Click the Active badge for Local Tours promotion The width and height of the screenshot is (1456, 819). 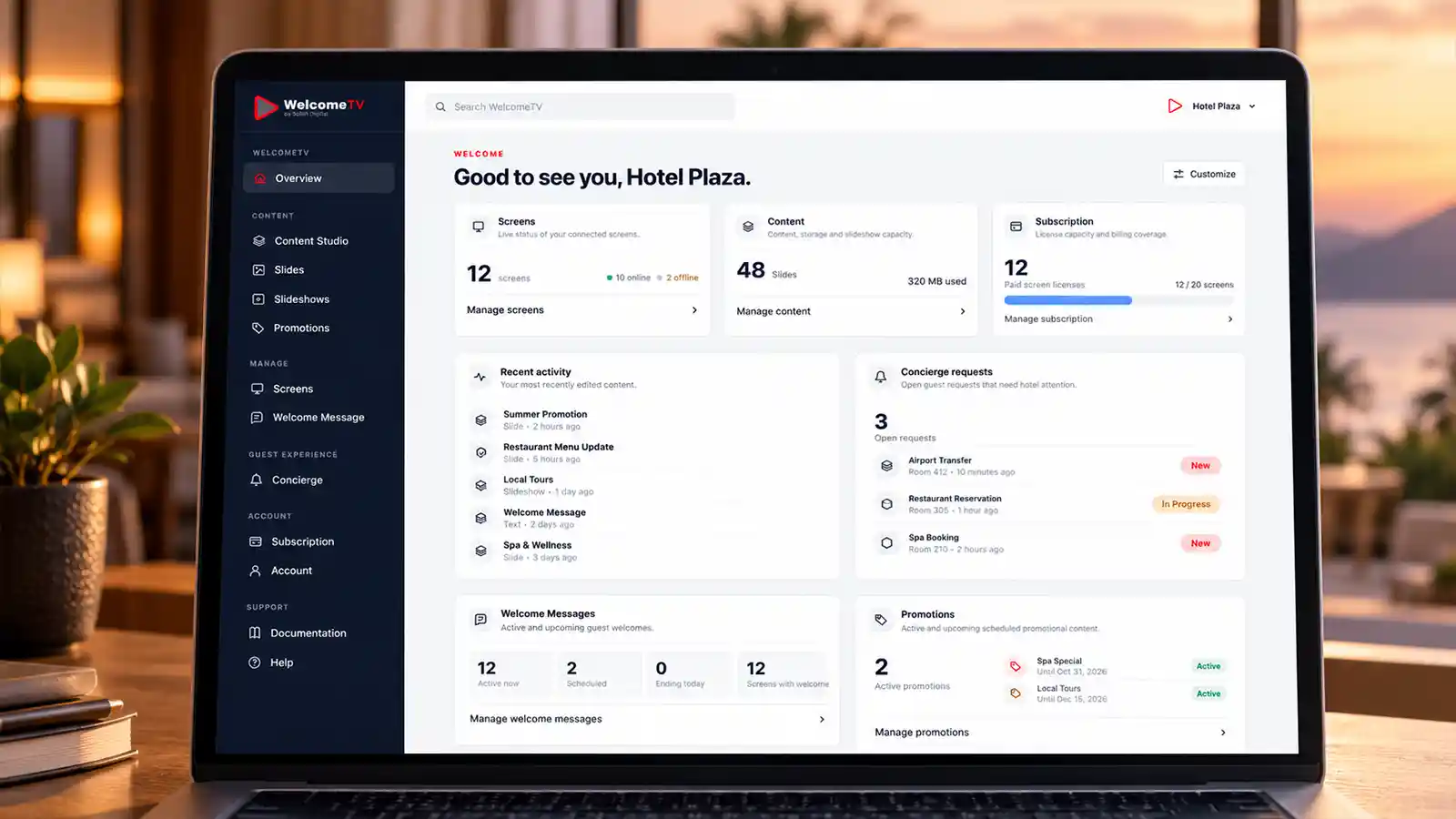point(1208,693)
